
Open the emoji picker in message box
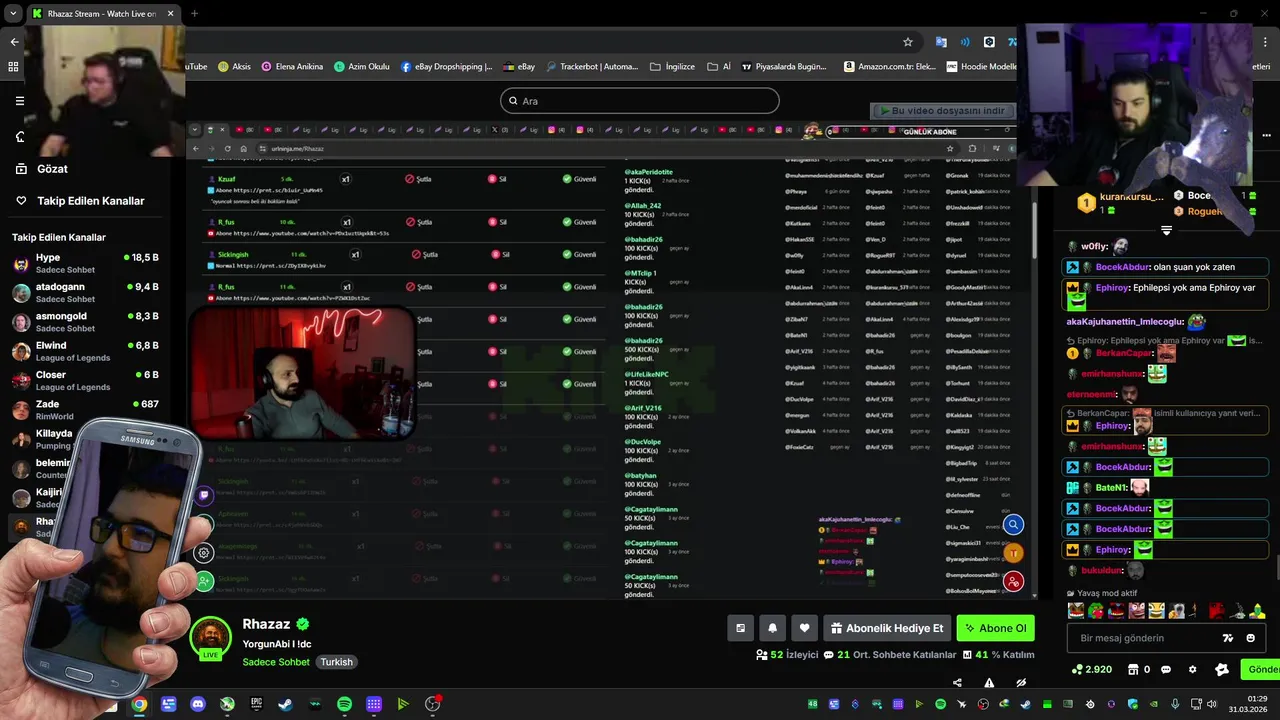[1251, 638]
